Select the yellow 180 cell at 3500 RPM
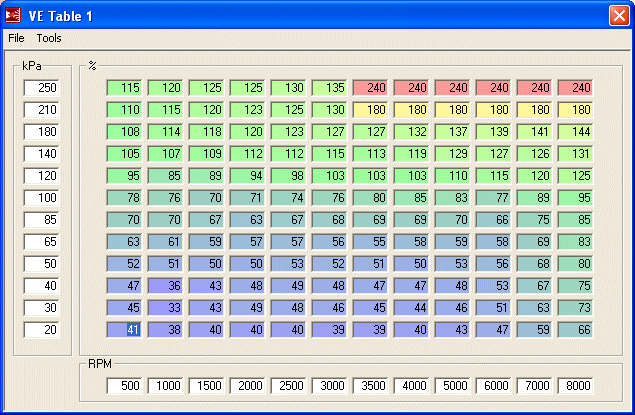 pyautogui.click(x=371, y=110)
